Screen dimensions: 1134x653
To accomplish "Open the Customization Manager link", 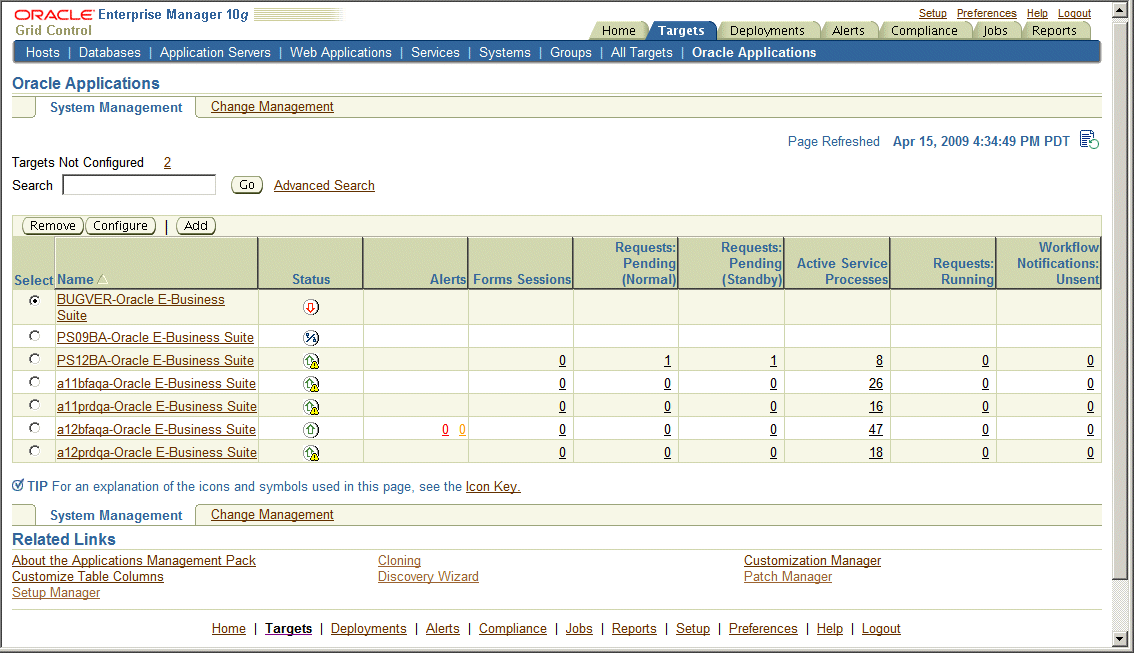I will 812,560.
